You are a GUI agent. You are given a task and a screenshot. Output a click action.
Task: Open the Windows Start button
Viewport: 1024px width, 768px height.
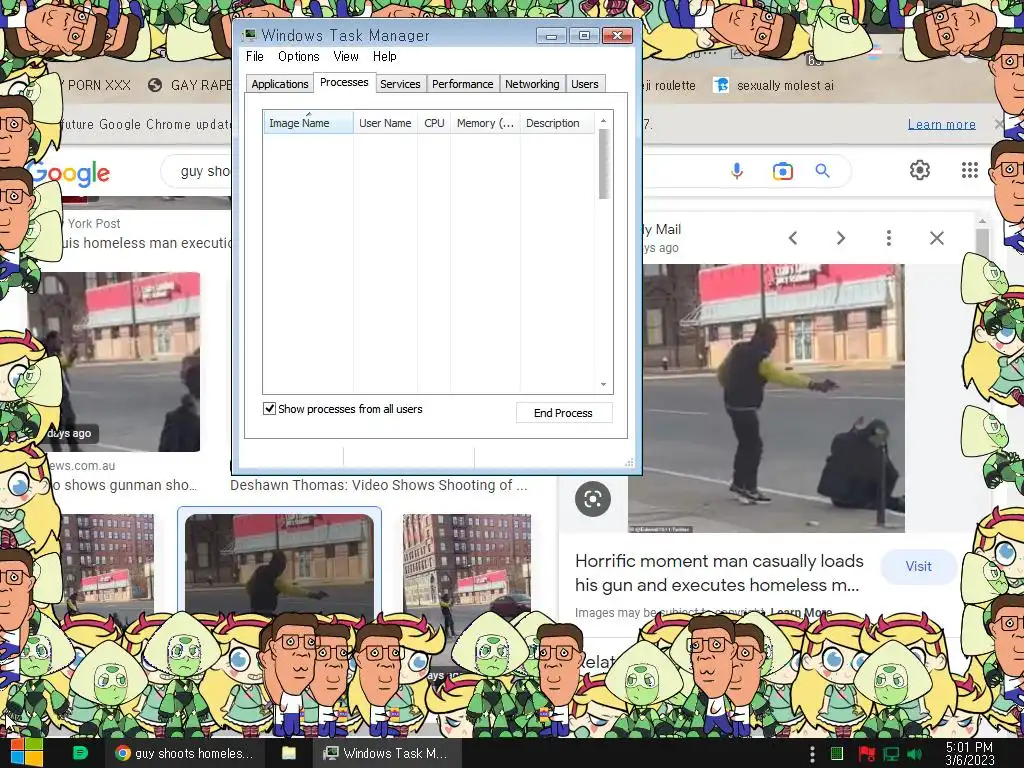coord(26,753)
